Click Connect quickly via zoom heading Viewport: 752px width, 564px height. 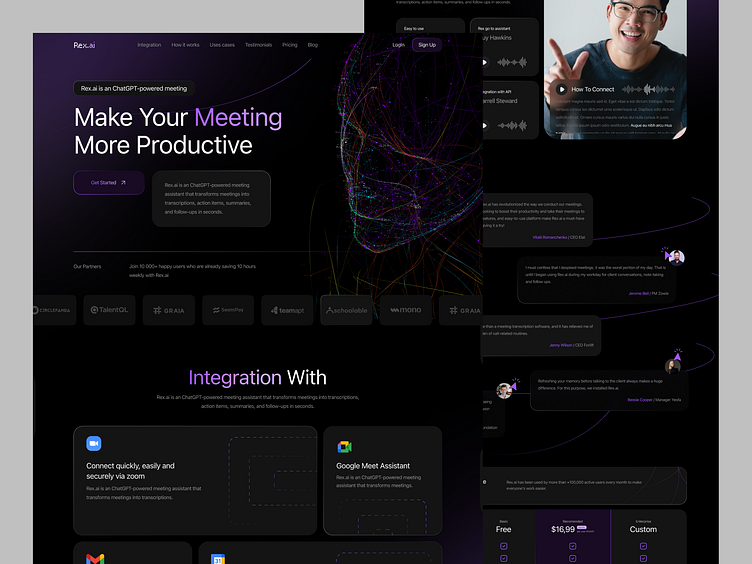pos(130,471)
